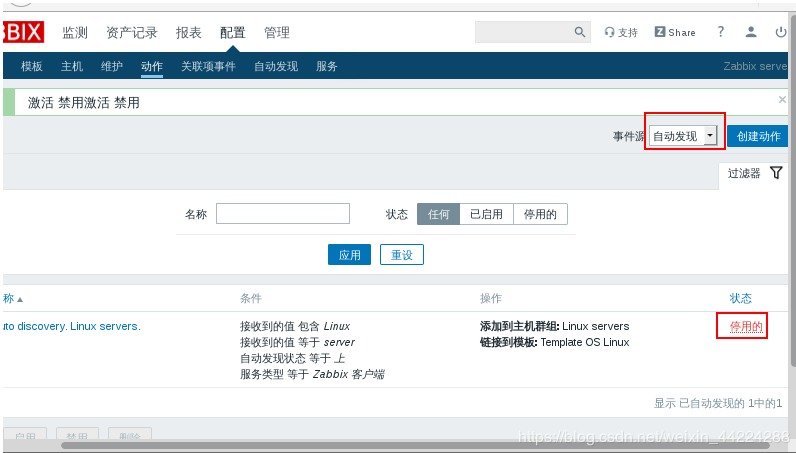This screenshot has height=453, width=796.
Task: Click the search magnifier icon
Action: [x=579, y=32]
